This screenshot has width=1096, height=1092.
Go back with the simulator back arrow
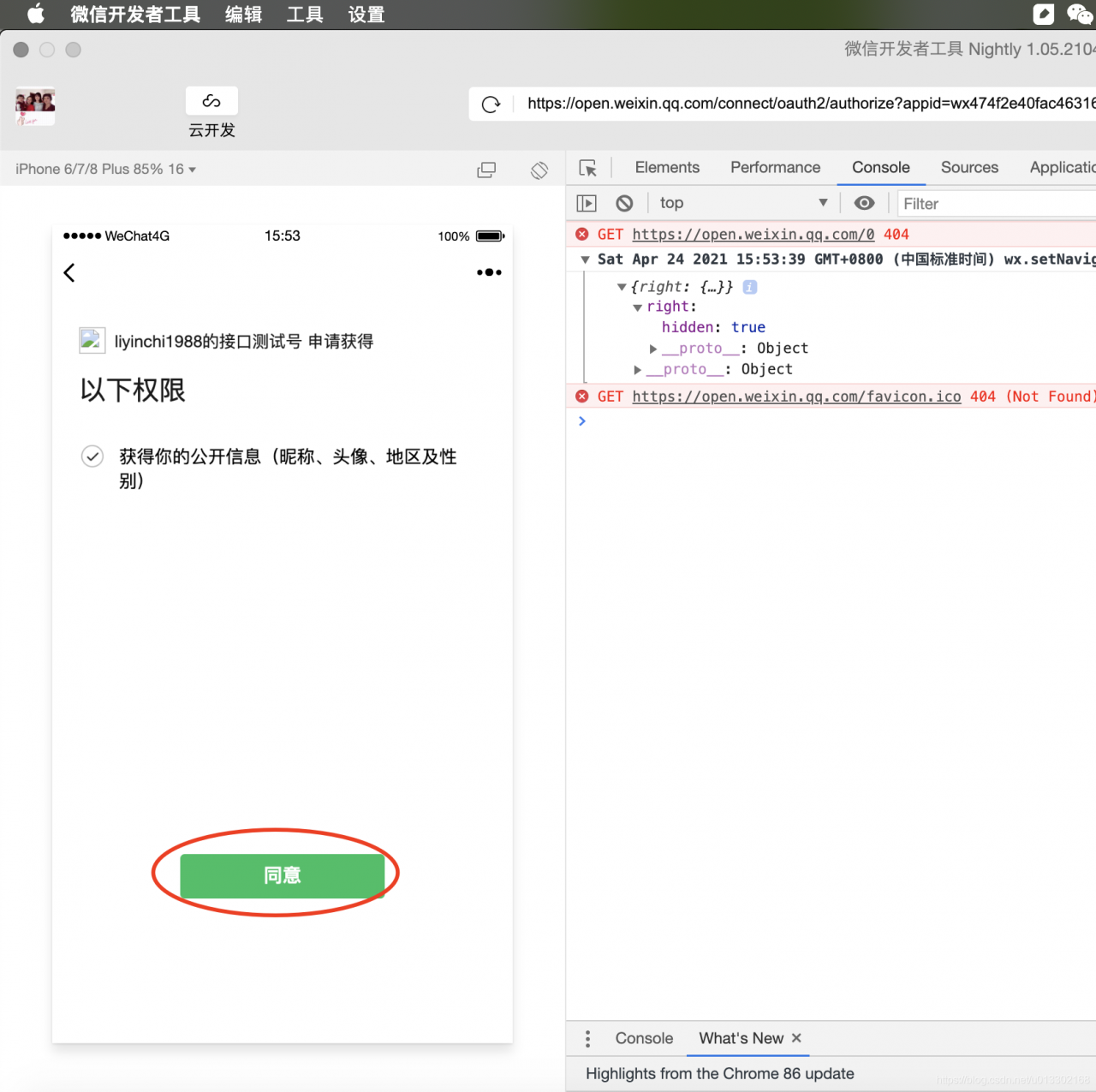point(69,272)
